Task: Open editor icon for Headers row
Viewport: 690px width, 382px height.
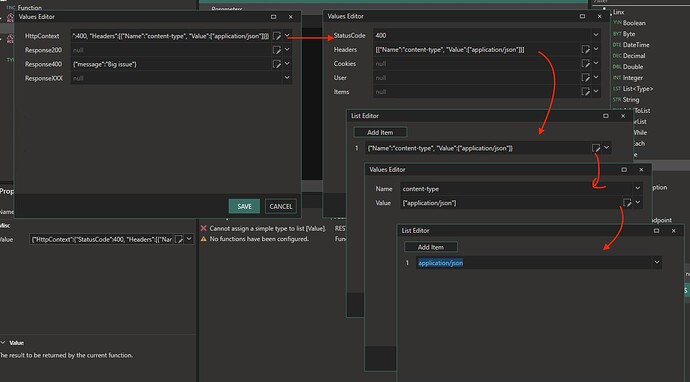Action: tap(585, 49)
